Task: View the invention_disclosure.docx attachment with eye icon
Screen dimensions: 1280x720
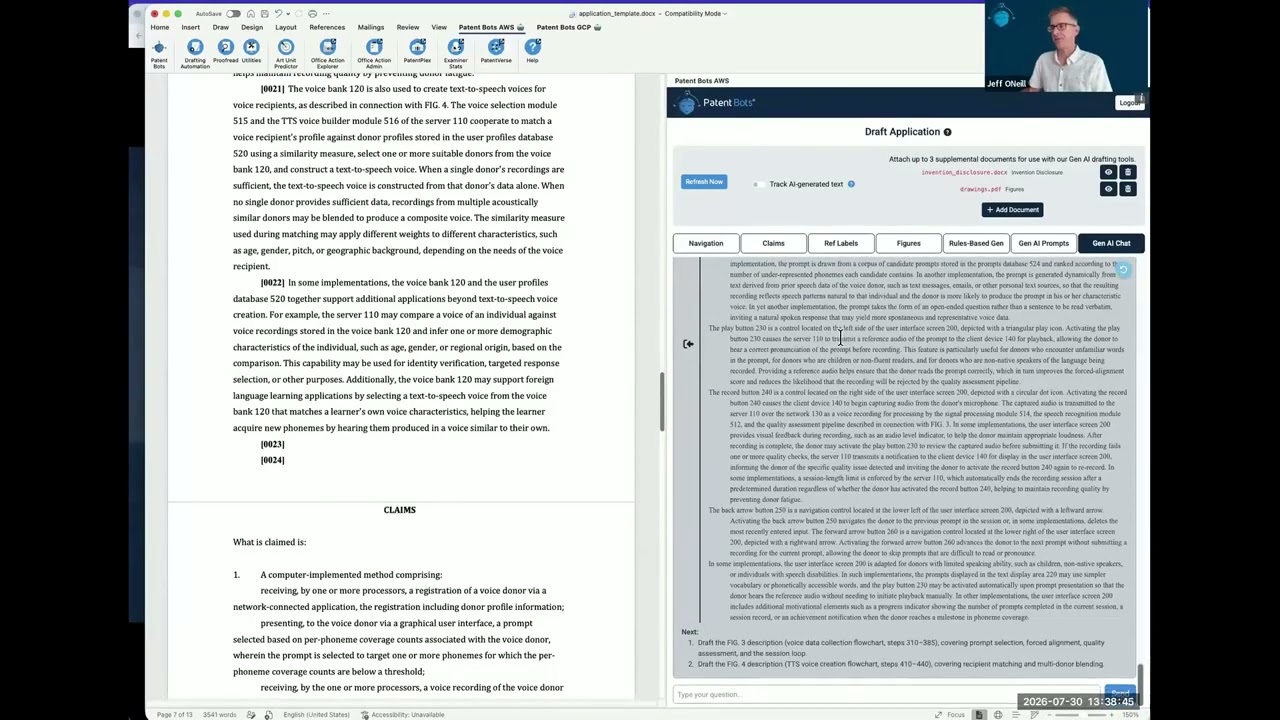Action: (x=1108, y=172)
